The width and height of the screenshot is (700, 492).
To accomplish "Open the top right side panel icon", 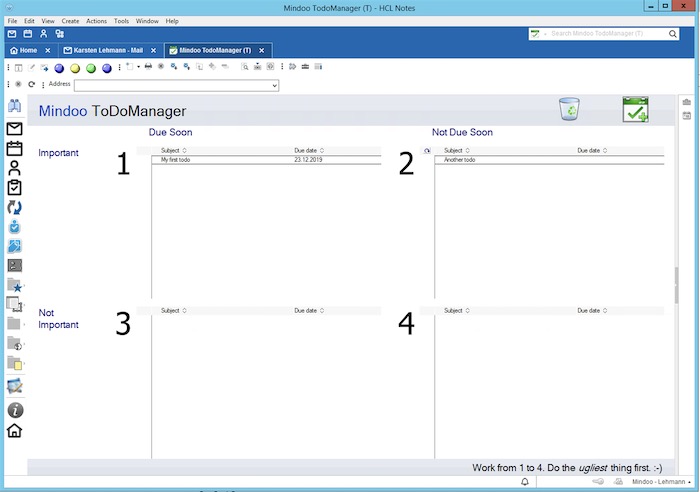I will coord(687,102).
